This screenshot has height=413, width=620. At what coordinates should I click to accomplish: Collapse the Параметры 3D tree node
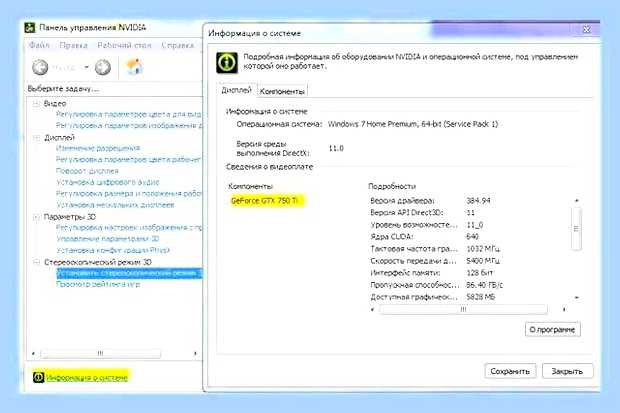click(x=36, y=217)
